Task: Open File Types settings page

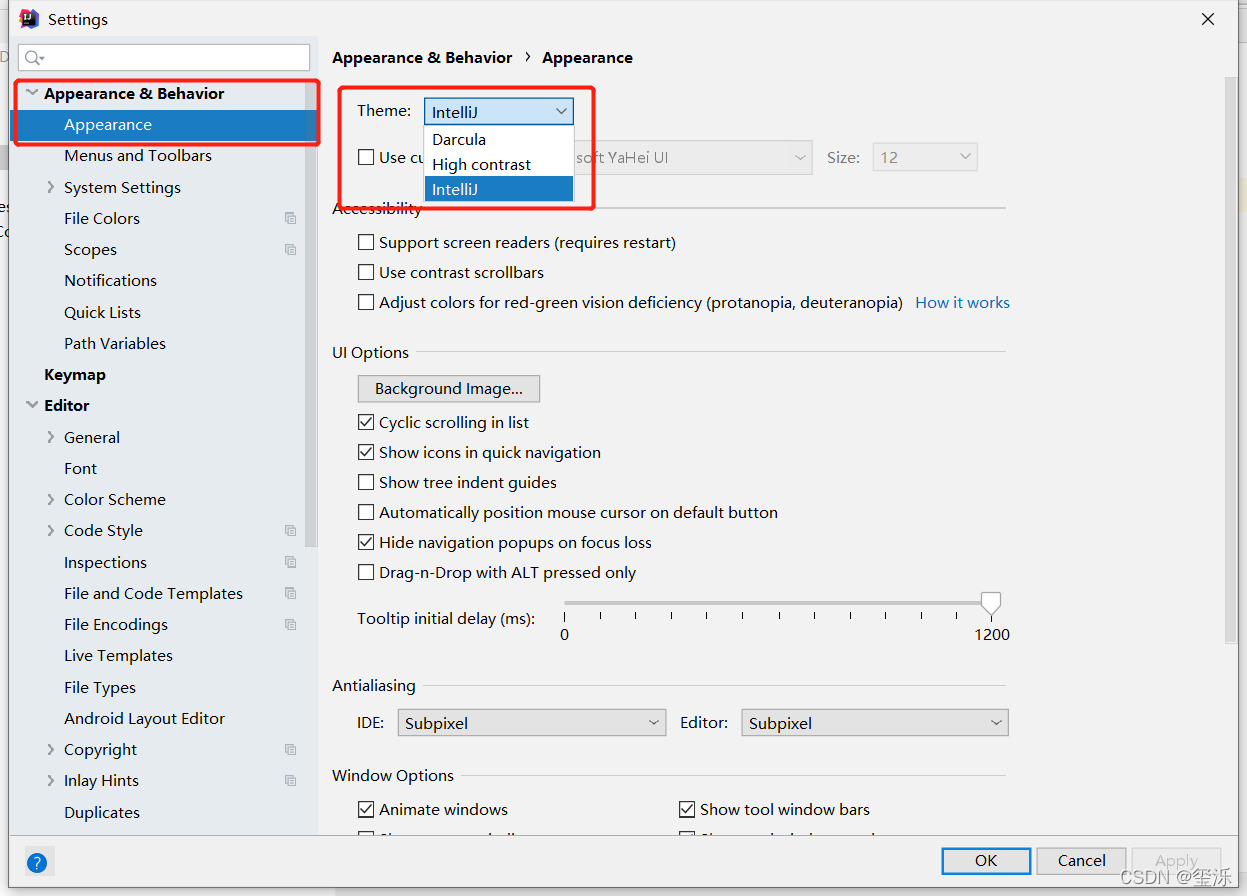Action: click(100, 687)
